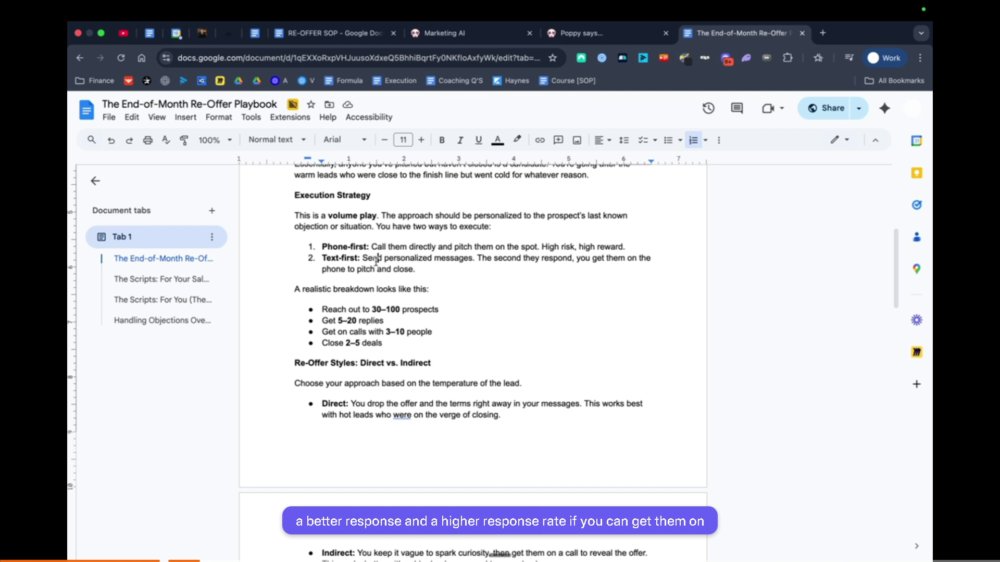
Task: Add a comment from the toolbar
Action: pos(558,140)
